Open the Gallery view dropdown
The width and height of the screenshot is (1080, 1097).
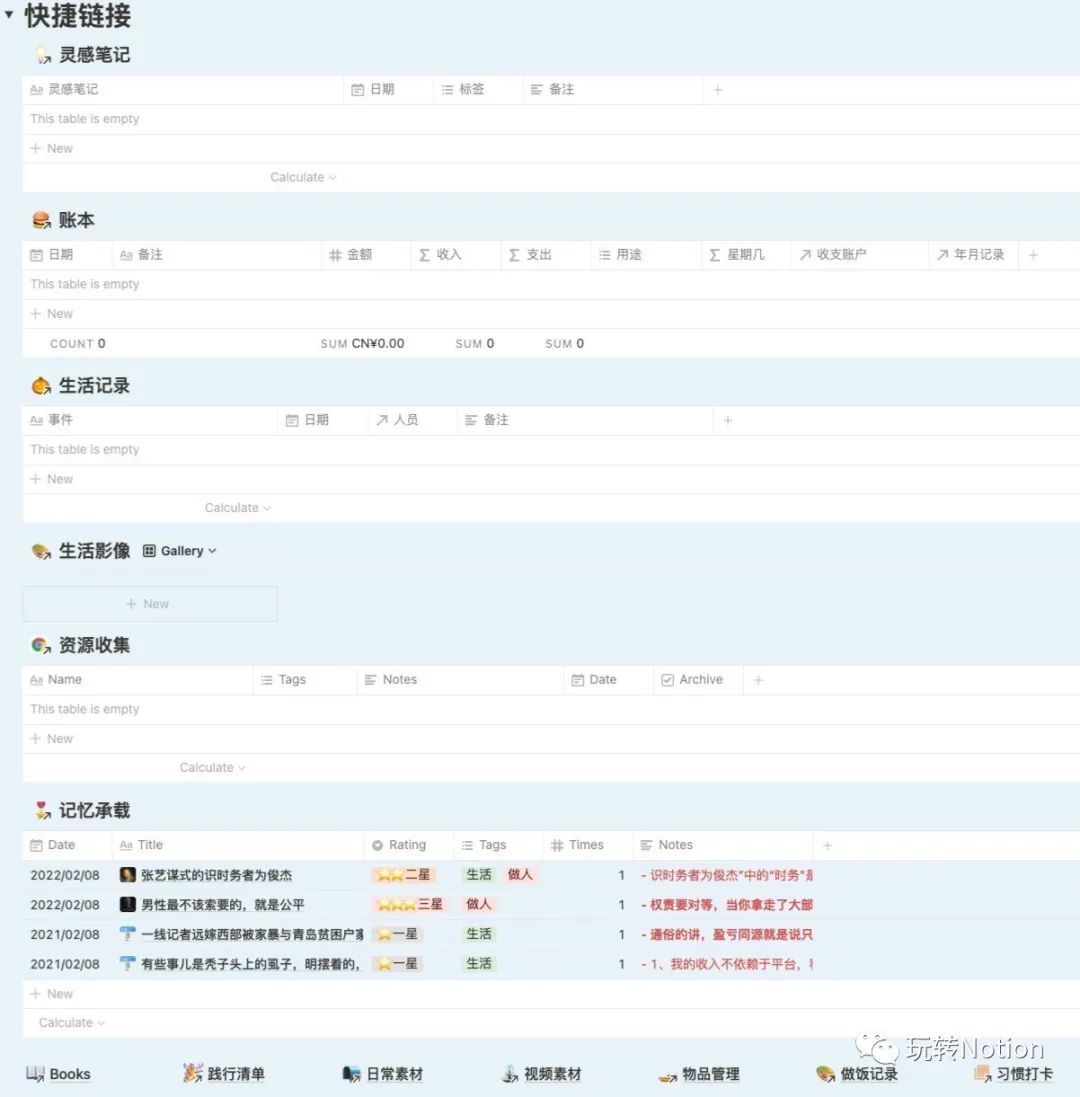click(180, 551)
